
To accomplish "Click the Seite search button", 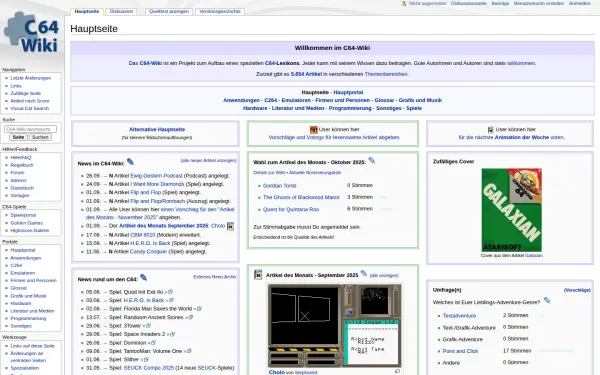I will (18, 137).
